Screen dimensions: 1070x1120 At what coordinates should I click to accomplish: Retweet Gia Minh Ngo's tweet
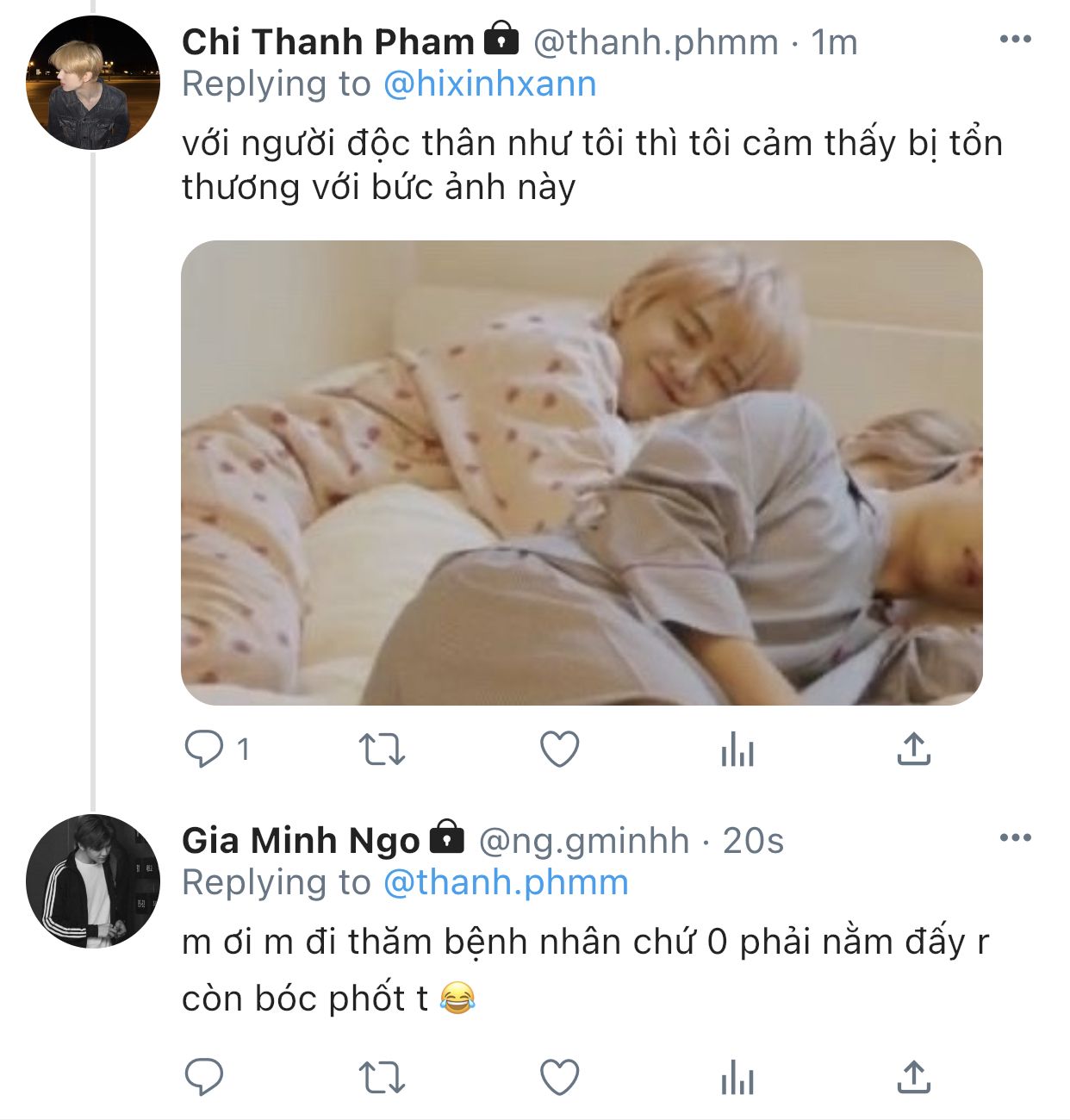[382, 1077]
